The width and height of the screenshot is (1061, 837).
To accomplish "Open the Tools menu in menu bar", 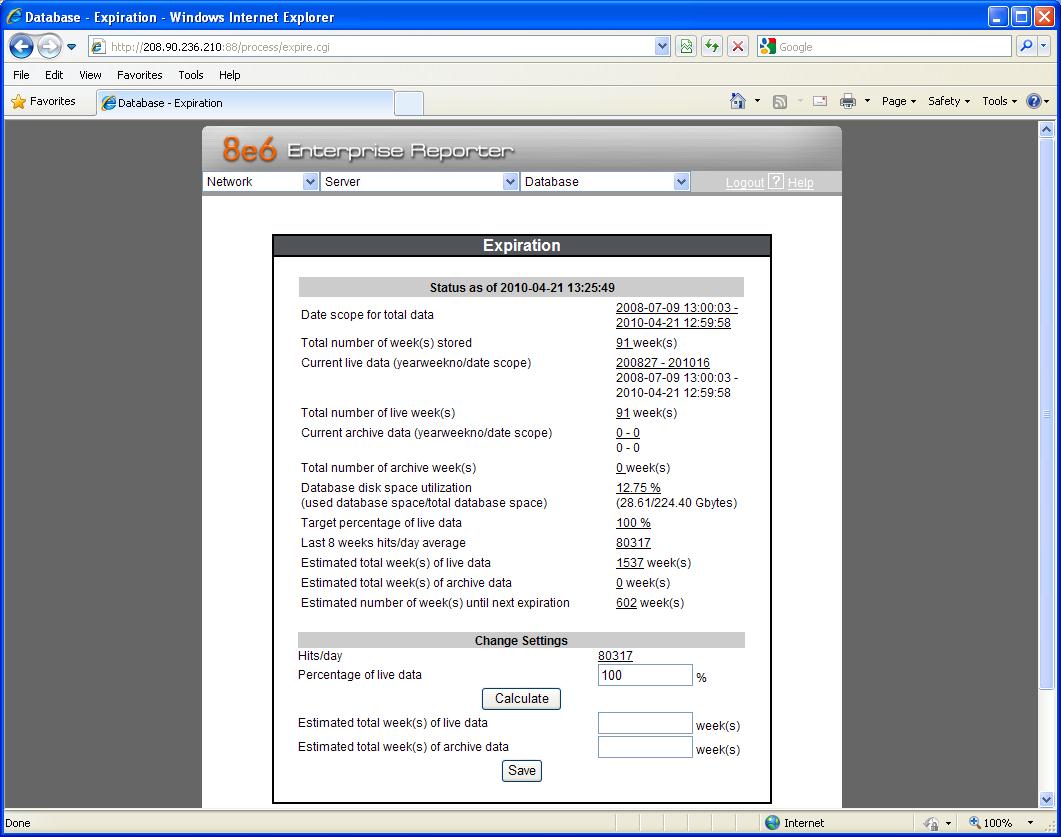I will click(190, 75).
